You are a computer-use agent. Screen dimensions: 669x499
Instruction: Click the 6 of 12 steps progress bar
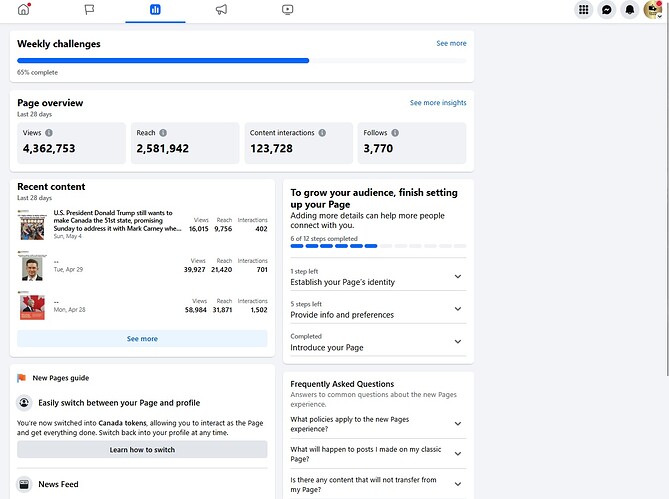pos(378,246)
